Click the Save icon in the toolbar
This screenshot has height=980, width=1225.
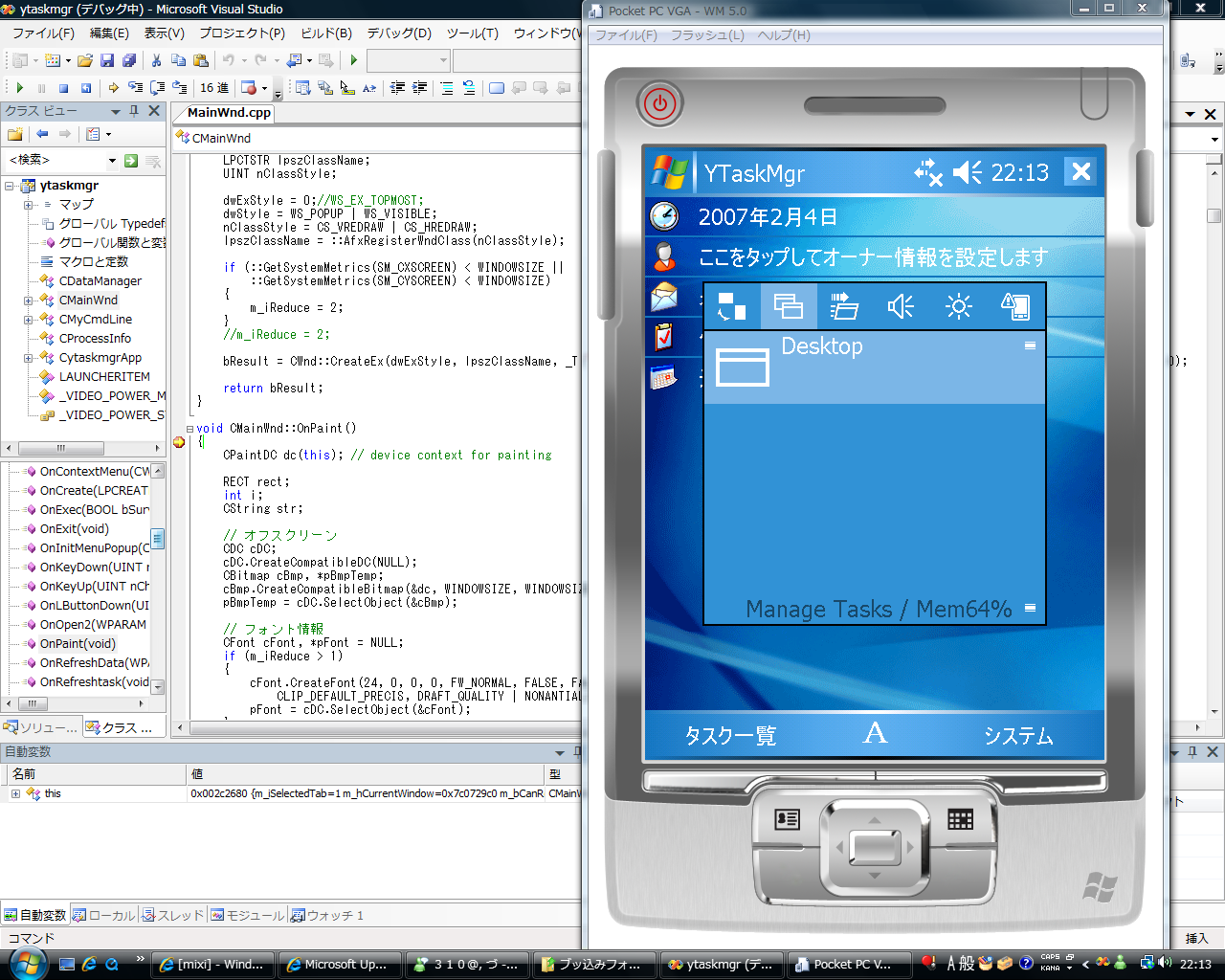tap(107, 60)
